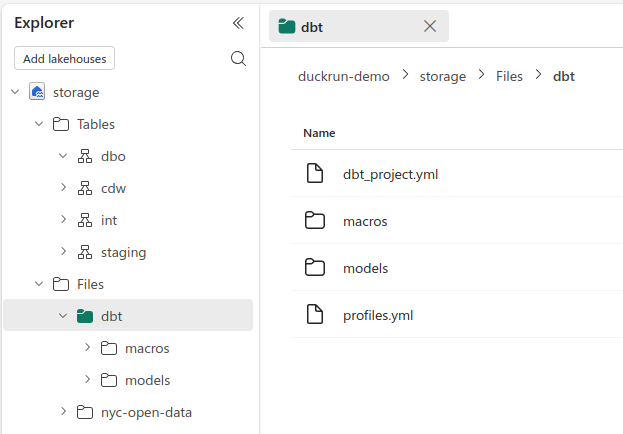Click the models folder icon in file list
This screenshot has width=623, height=434.
[x=315, y=267]
